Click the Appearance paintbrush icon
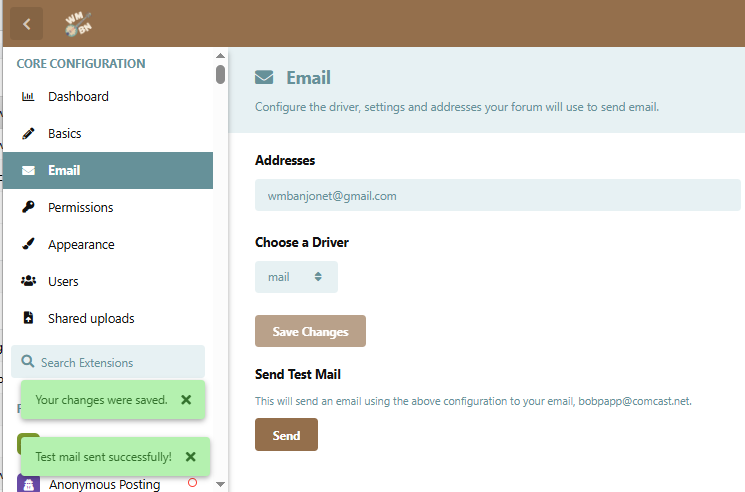Viewport: 745px width, 492px height. coord(28,245)
